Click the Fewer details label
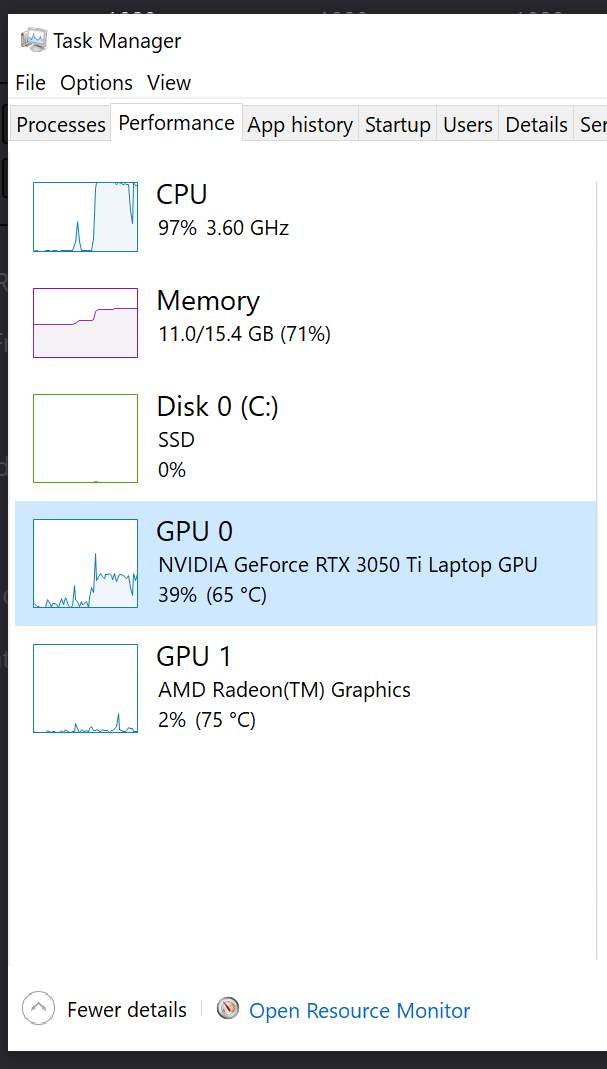The width and height of the screenshot is (607, 1069). coord(127,1009)
